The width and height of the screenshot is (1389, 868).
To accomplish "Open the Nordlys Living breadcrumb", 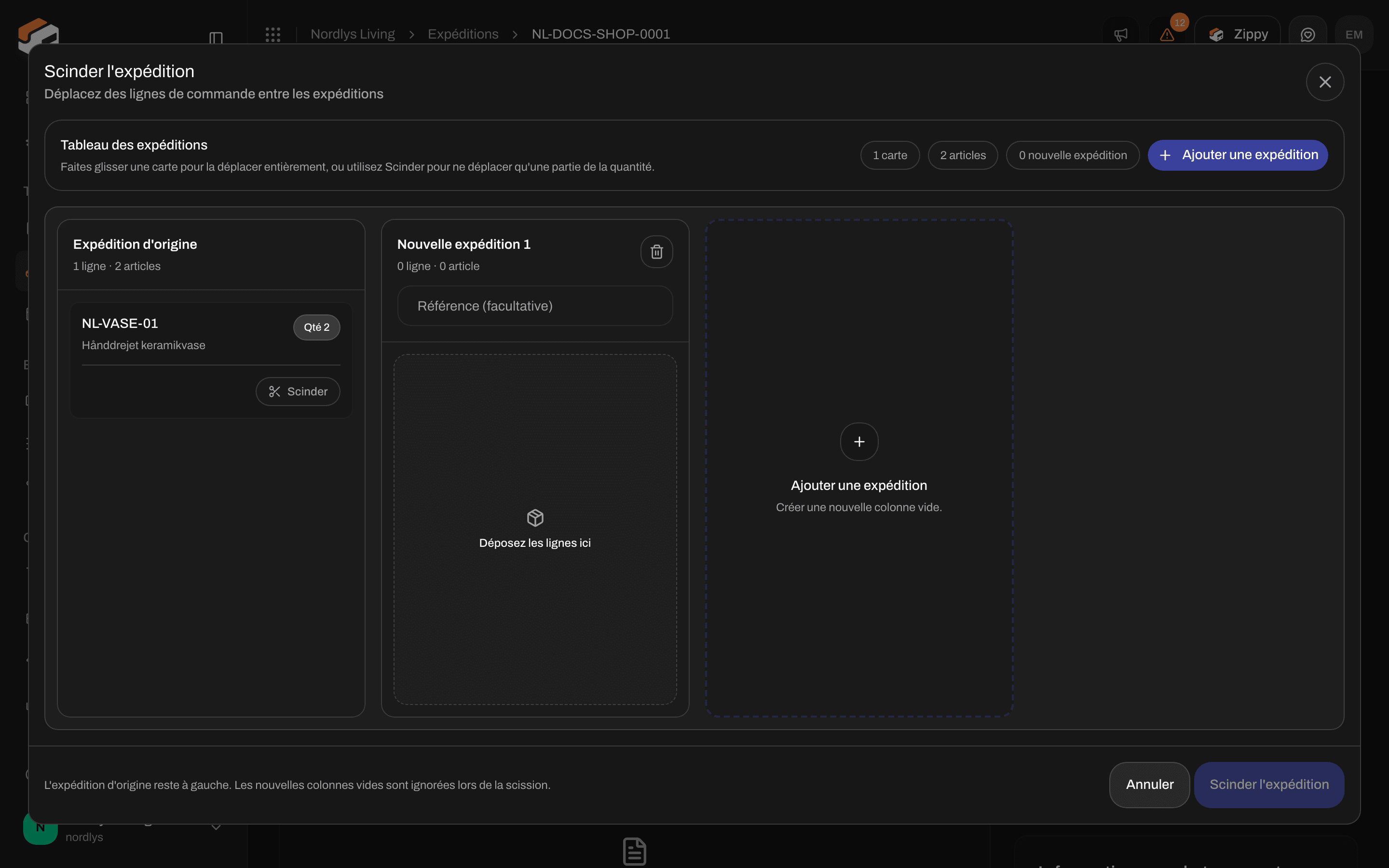I will (353, 34).
